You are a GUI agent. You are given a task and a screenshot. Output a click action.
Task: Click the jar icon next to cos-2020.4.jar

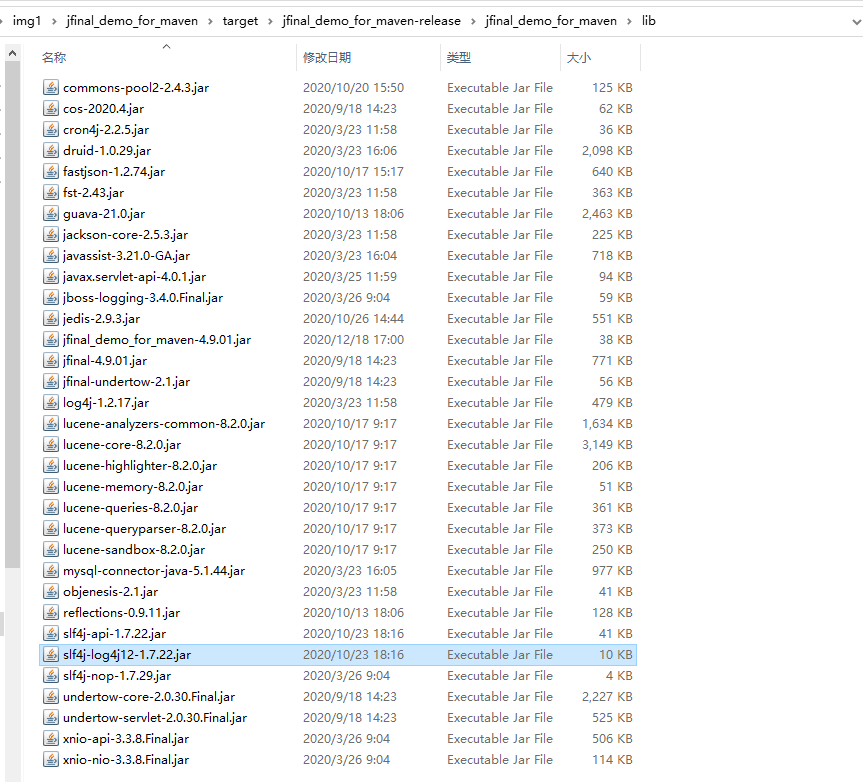[51, 108]
